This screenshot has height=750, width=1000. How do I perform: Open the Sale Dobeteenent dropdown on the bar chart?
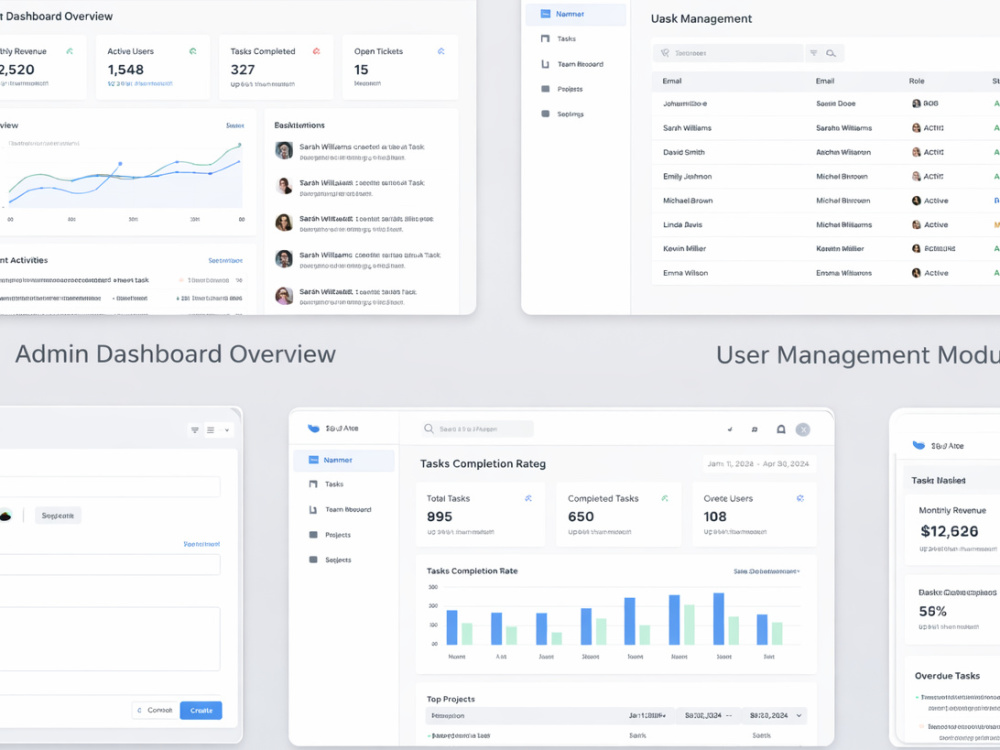(x=766, y=571)
